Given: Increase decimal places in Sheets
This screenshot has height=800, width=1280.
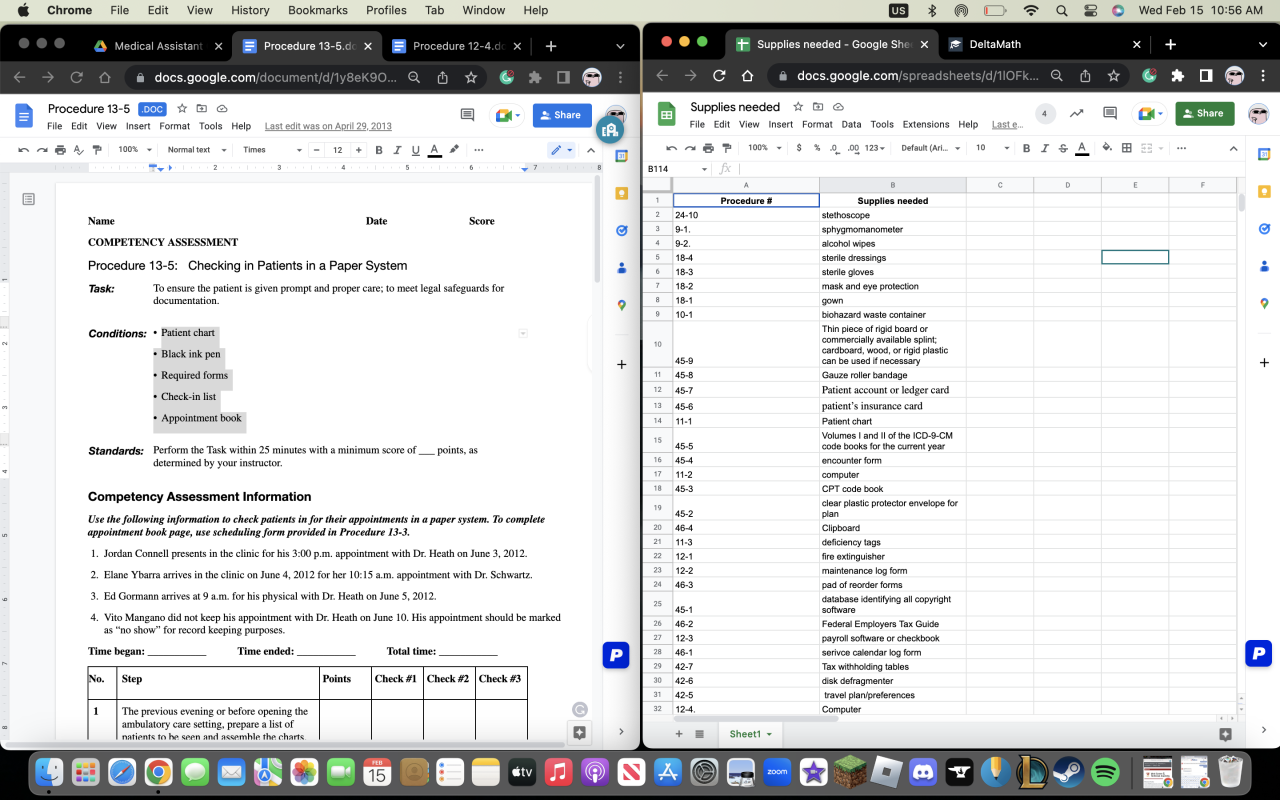Looking at the screenshot, I should (853, 148).
